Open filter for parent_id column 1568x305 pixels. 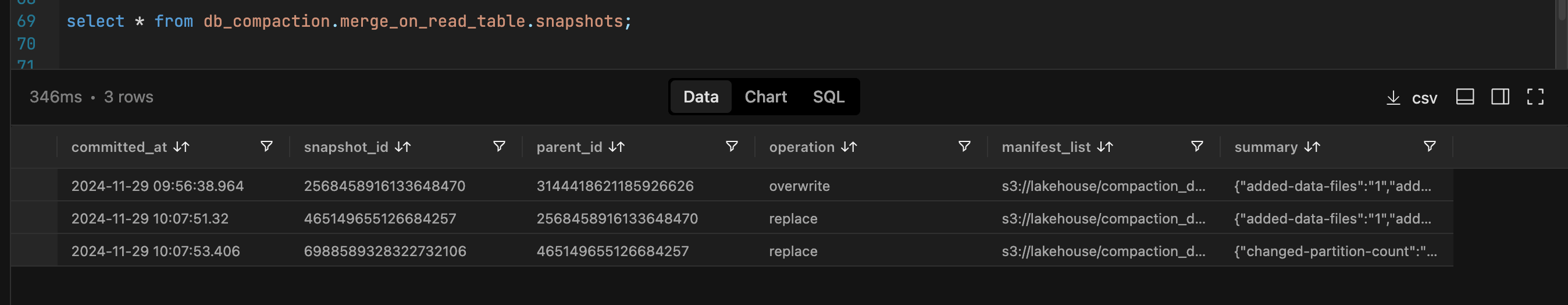point(732,146)
